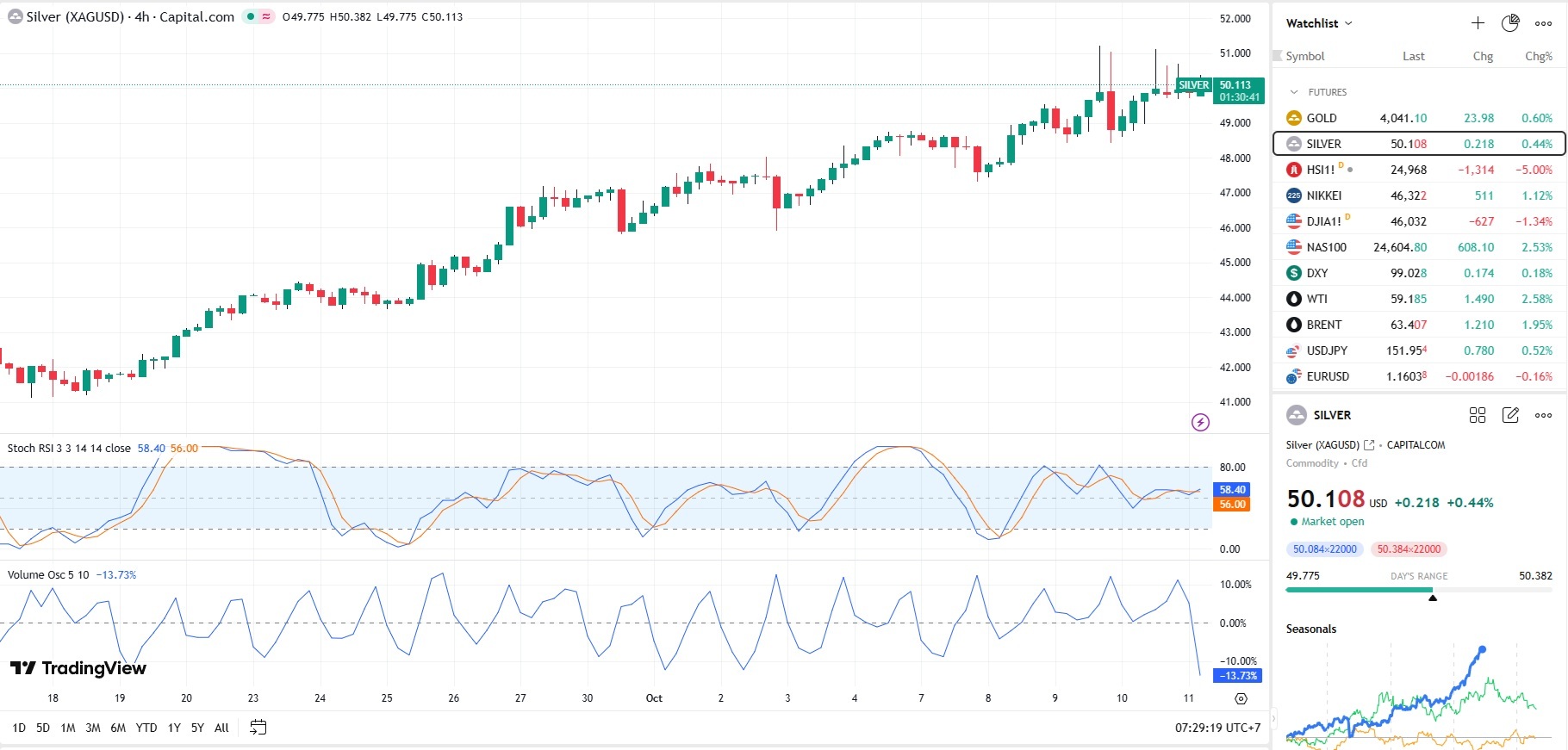The height and width of the screenshot is (750, 1568).
Task: Click the purple lightning bolt event icon
Action: [x=1200, y=422]
